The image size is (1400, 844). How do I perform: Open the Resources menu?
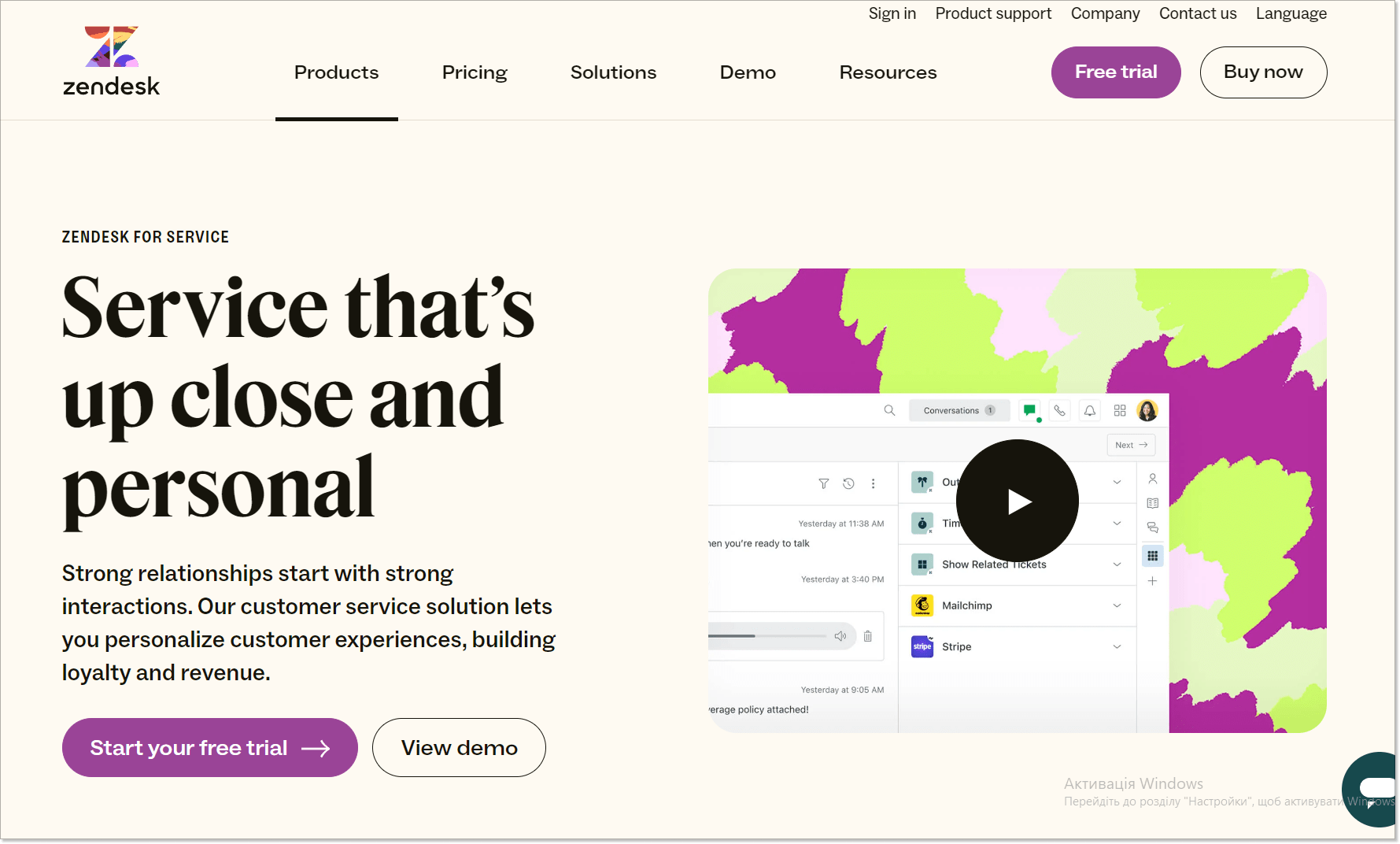[888, 72]
